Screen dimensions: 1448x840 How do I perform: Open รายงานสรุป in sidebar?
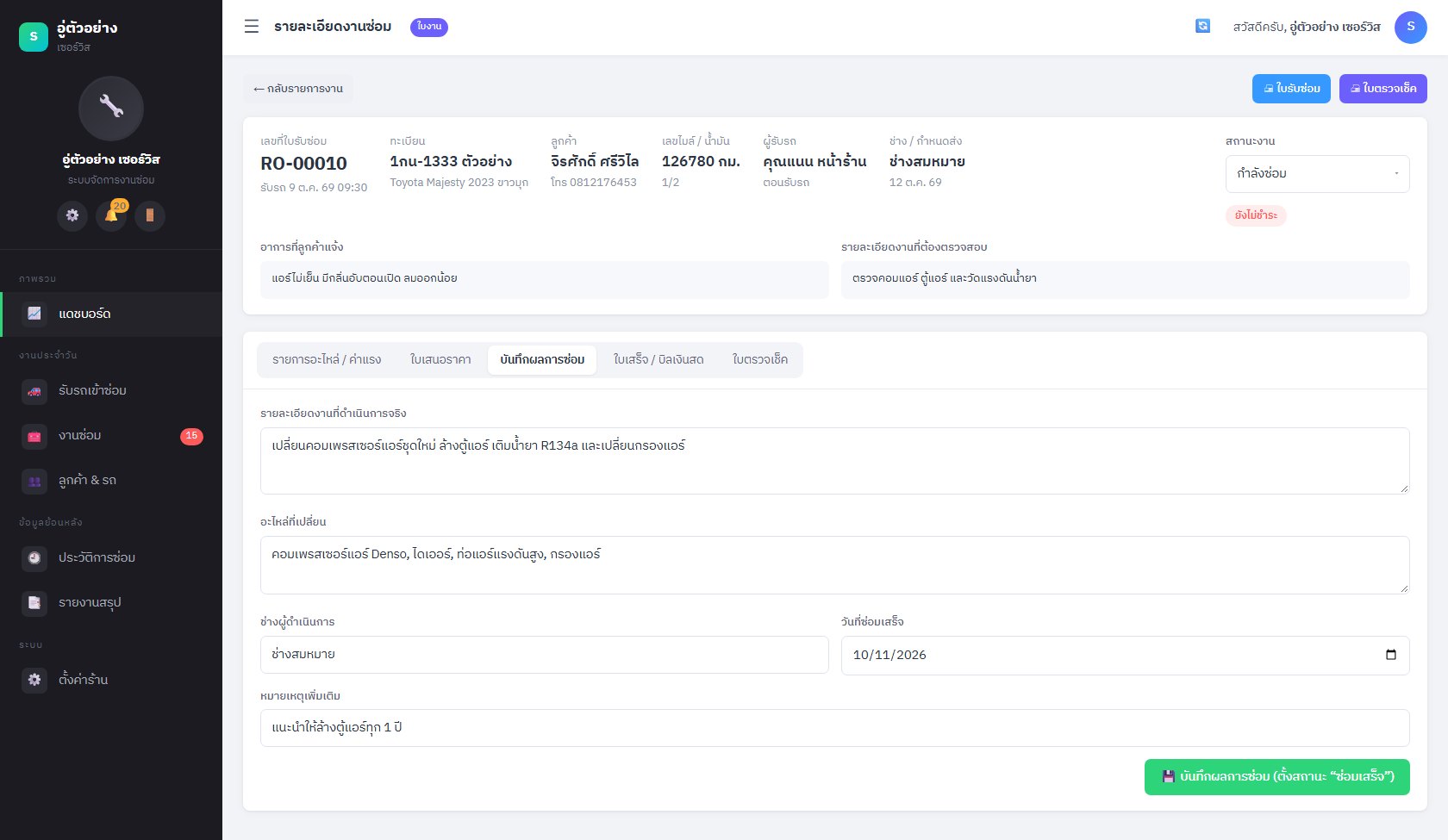click(x=111, y=602)
